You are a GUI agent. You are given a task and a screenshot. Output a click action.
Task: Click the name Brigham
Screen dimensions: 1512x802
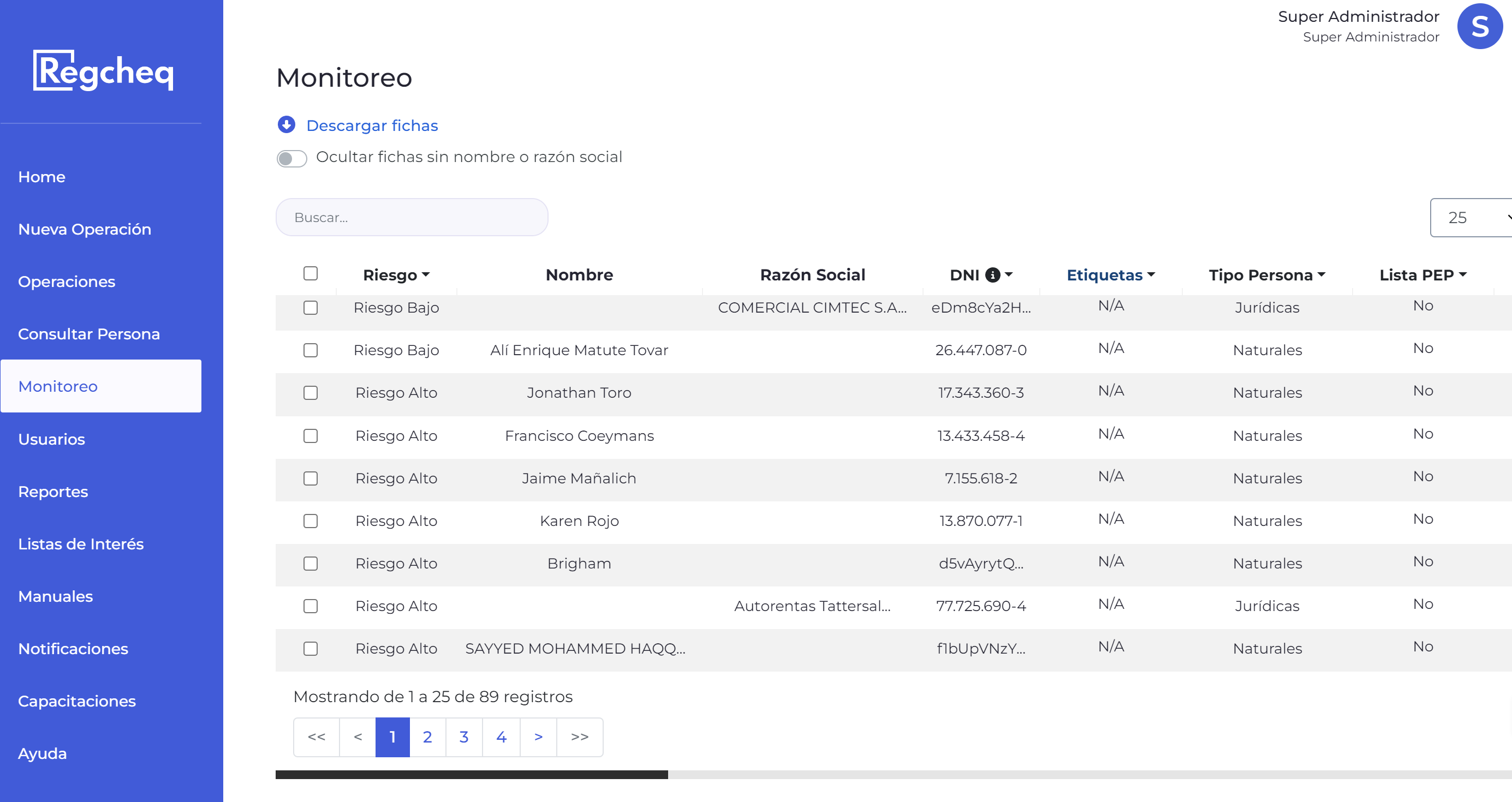579,563
